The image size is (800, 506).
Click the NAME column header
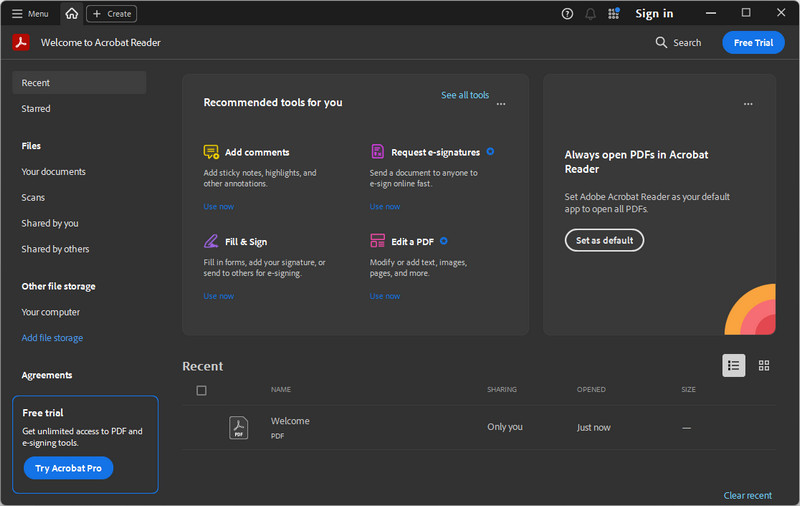[281, 390]
